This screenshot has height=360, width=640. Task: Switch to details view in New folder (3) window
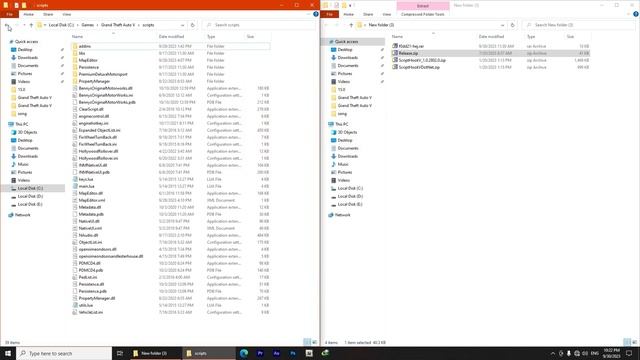627,342
